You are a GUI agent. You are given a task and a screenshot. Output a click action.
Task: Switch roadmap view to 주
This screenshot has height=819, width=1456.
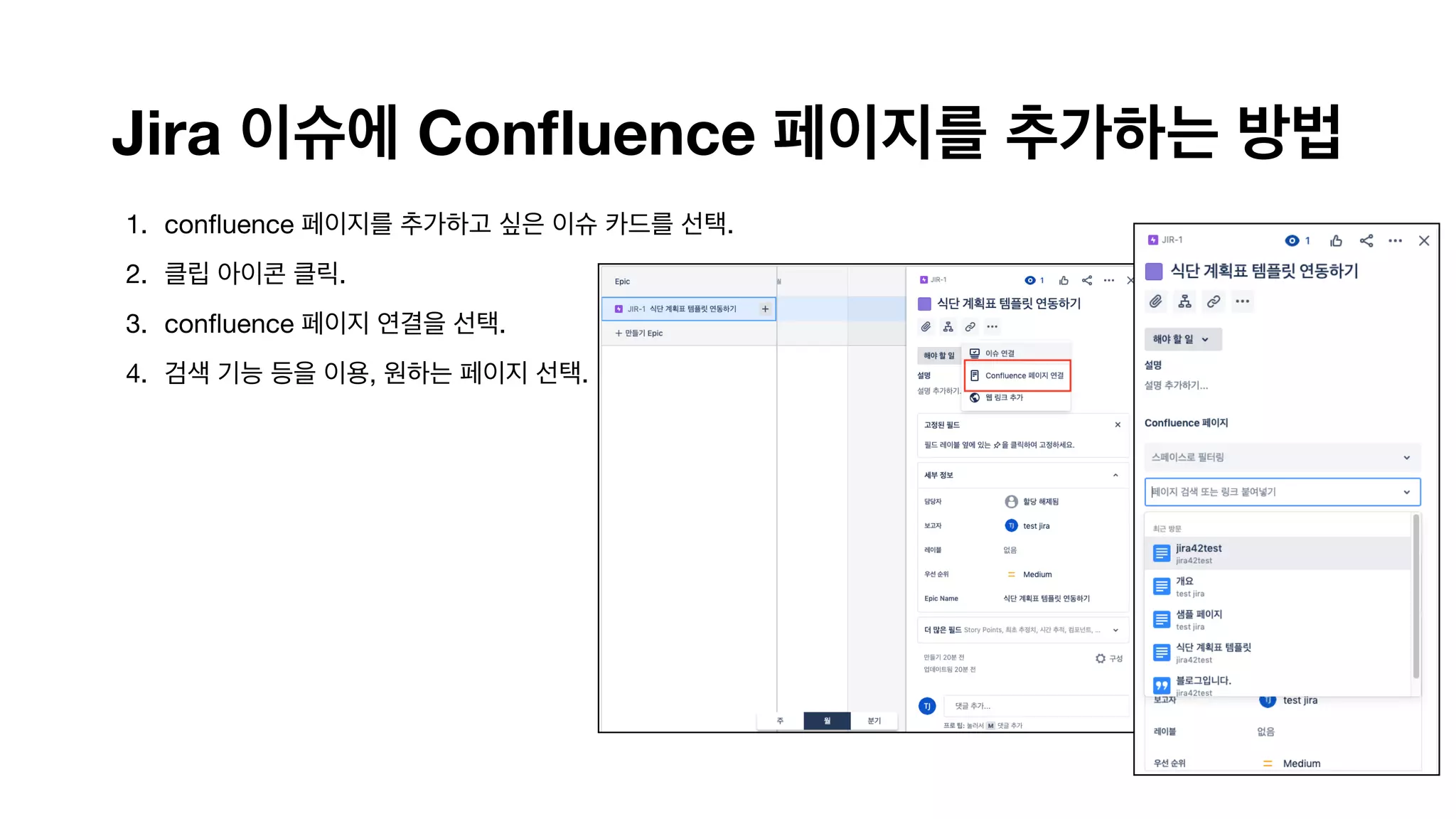coord(780,721)
